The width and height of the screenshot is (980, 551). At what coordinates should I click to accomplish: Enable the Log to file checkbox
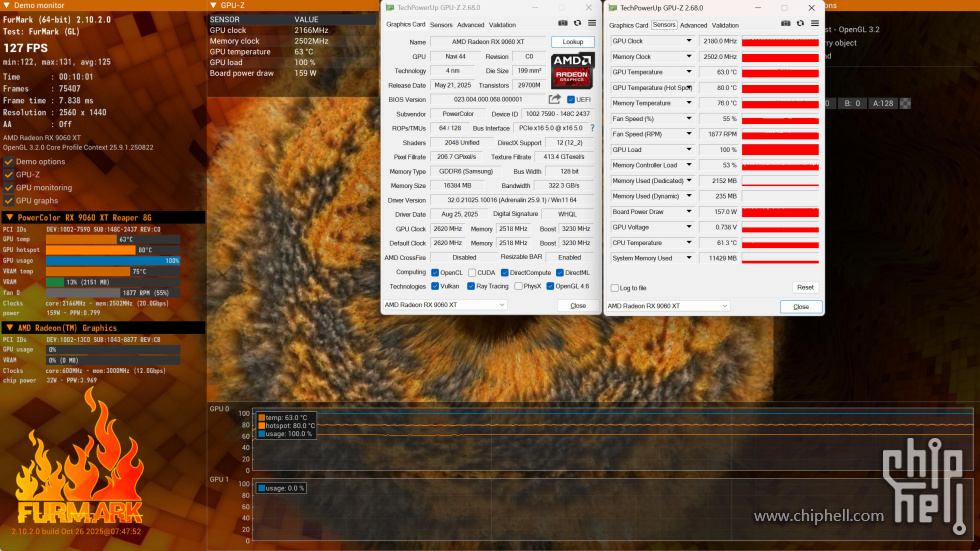coord(613,288)
